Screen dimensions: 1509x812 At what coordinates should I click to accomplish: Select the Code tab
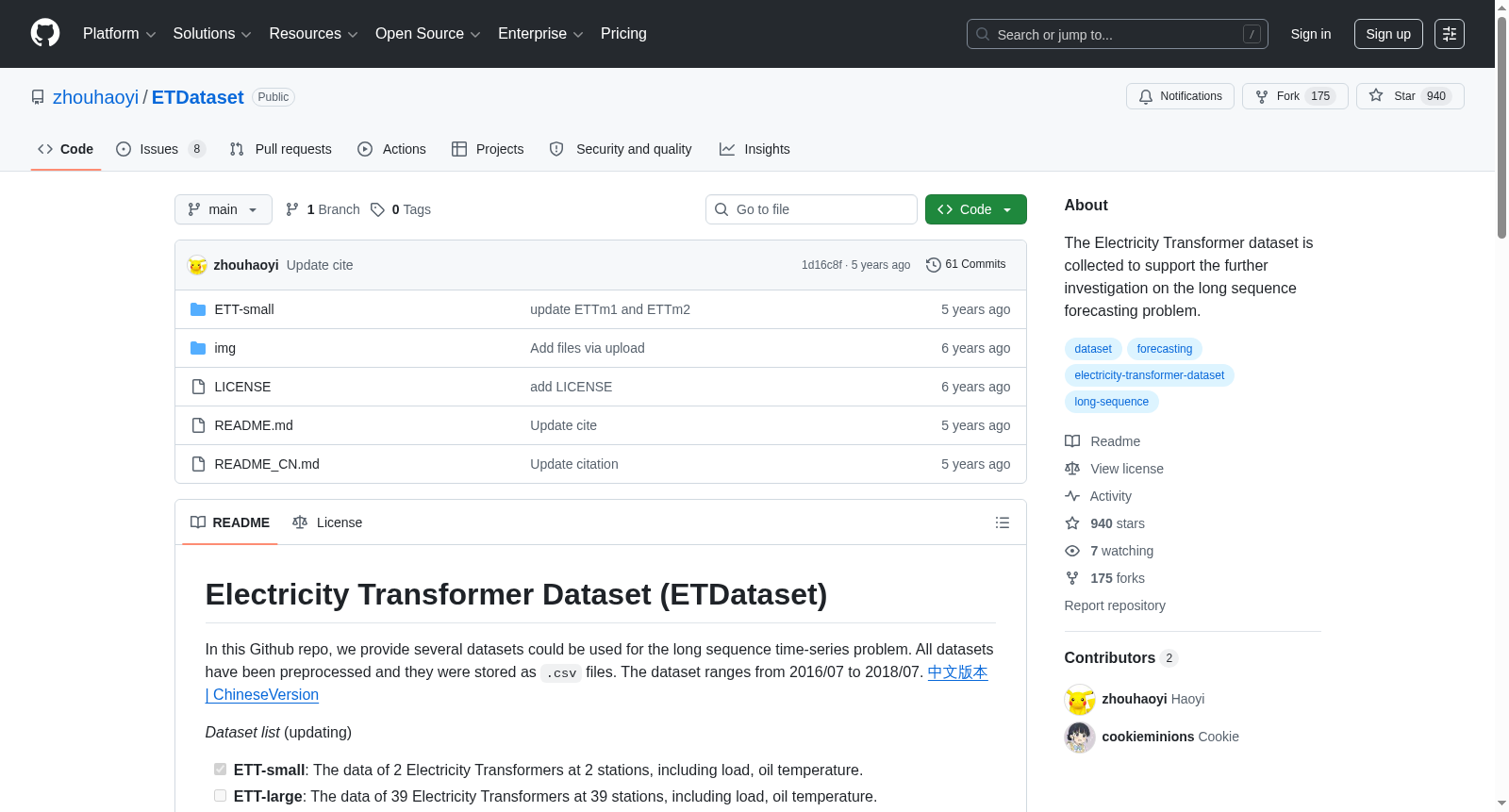tap(66, 149)
